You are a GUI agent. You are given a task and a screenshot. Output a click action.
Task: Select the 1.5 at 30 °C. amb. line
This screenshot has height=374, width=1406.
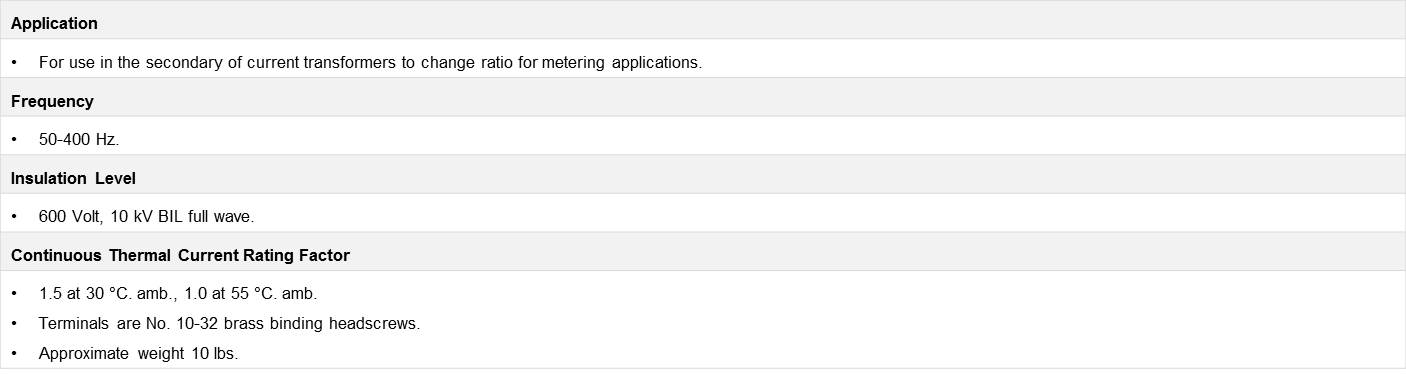(178, 294)
